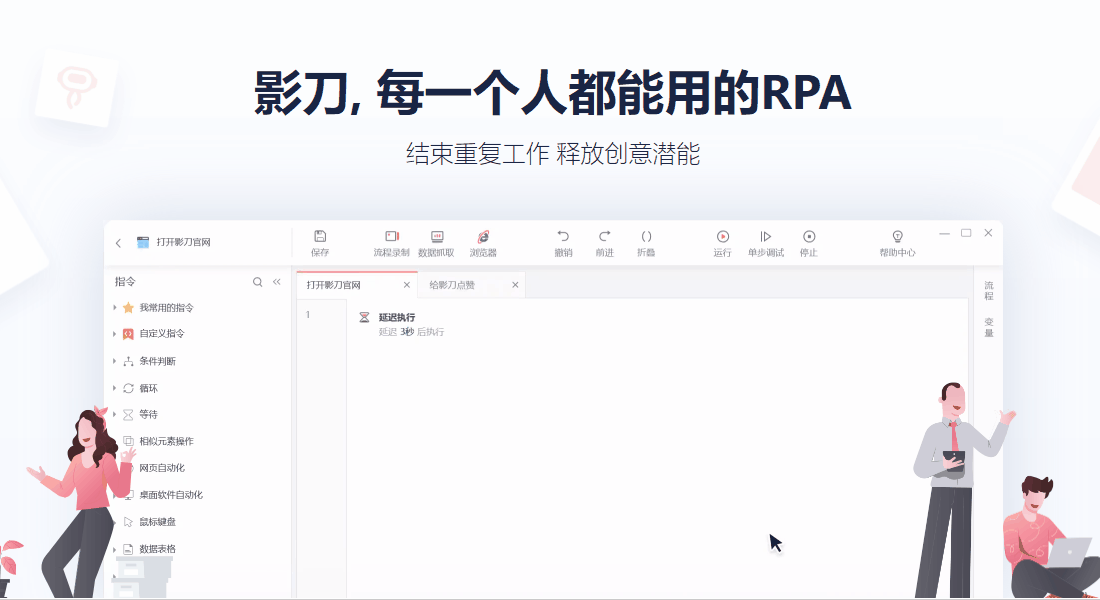Click the hourglass icon of 等待
Screen dimensions: 1100x600
point(128,415)
